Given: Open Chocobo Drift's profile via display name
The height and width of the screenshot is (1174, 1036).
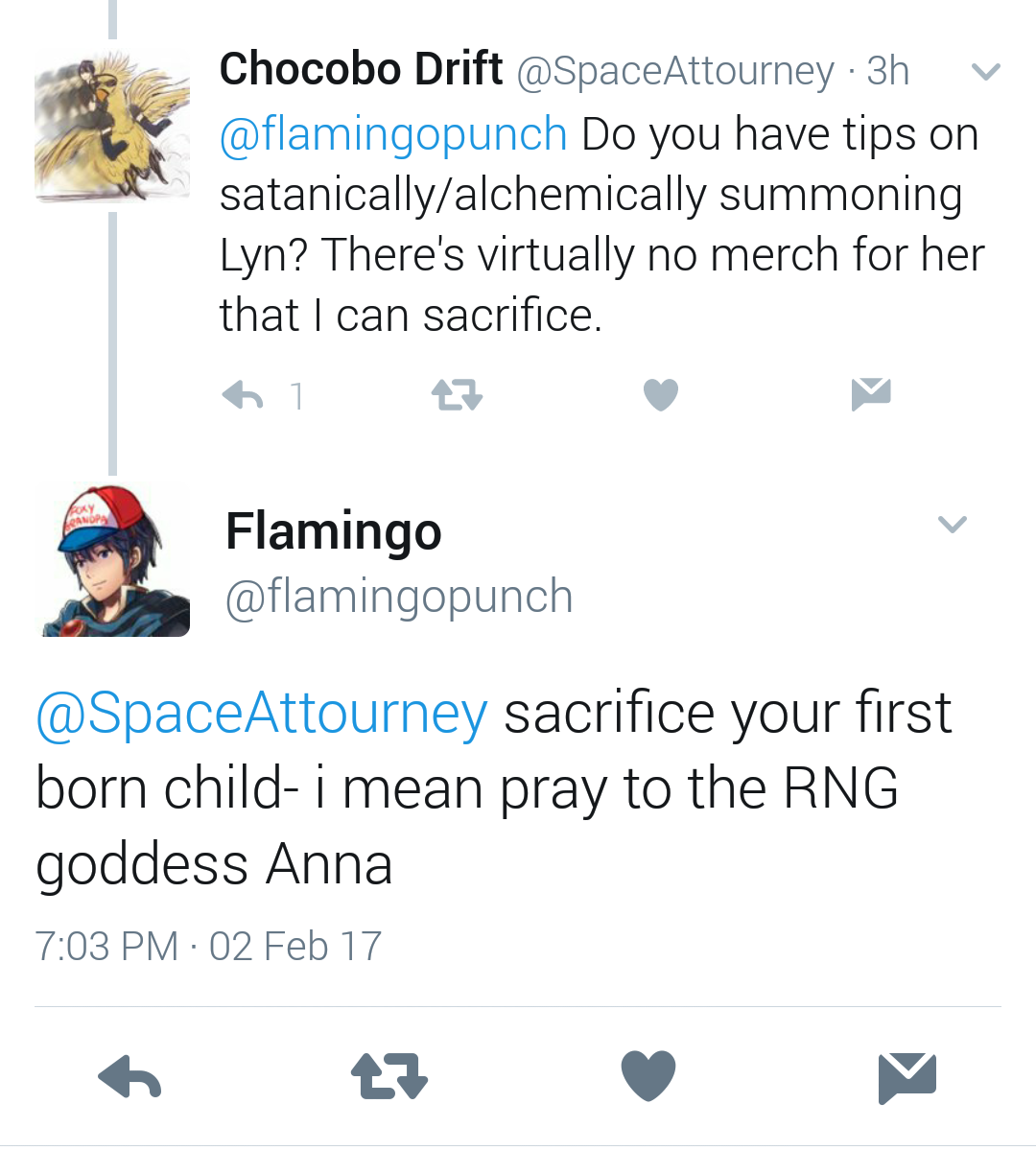Looking at the screenshot, I should [361, 69].
